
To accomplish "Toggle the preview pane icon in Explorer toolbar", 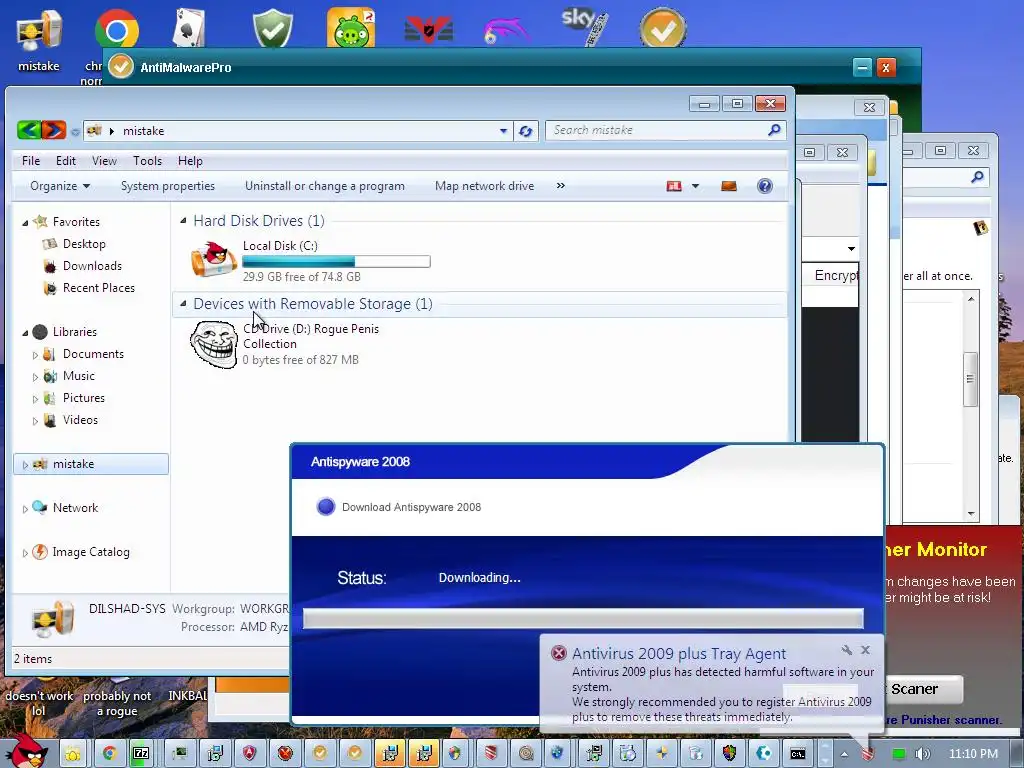I will (x=729, y=186).
